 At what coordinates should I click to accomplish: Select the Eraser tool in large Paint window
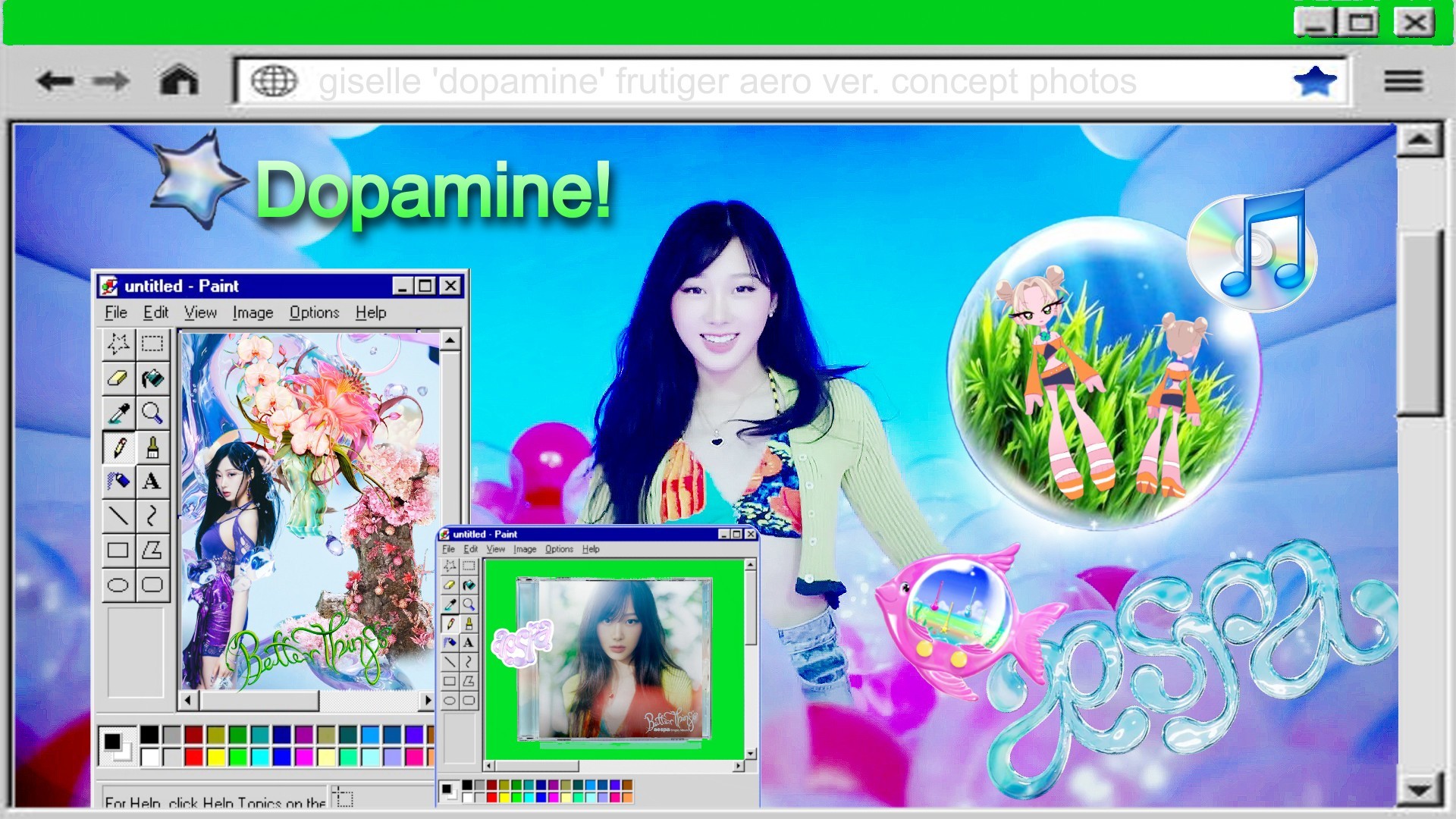pos(118,378)
